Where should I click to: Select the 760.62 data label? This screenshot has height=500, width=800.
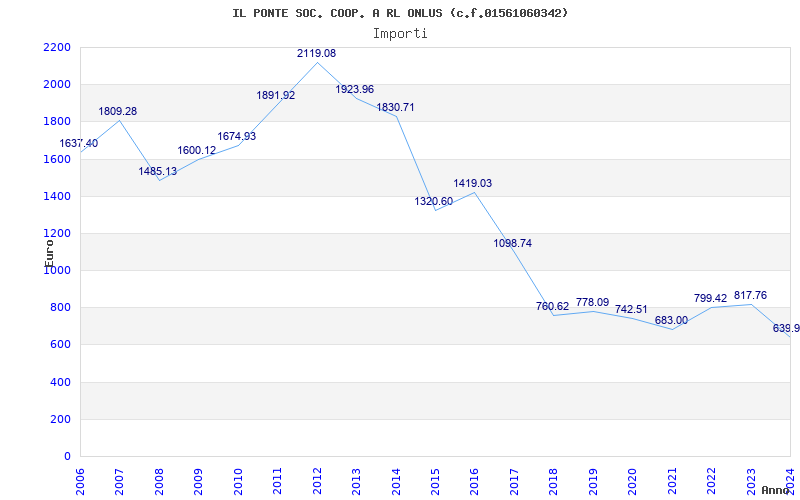[x=553, y=307]
